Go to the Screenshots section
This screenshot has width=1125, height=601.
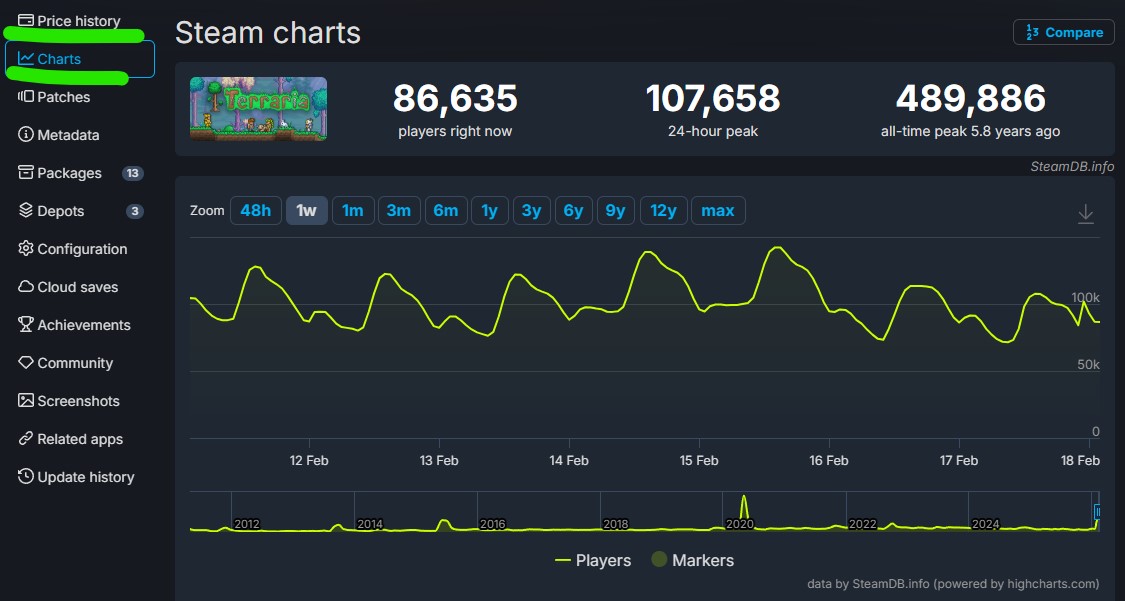78,401
